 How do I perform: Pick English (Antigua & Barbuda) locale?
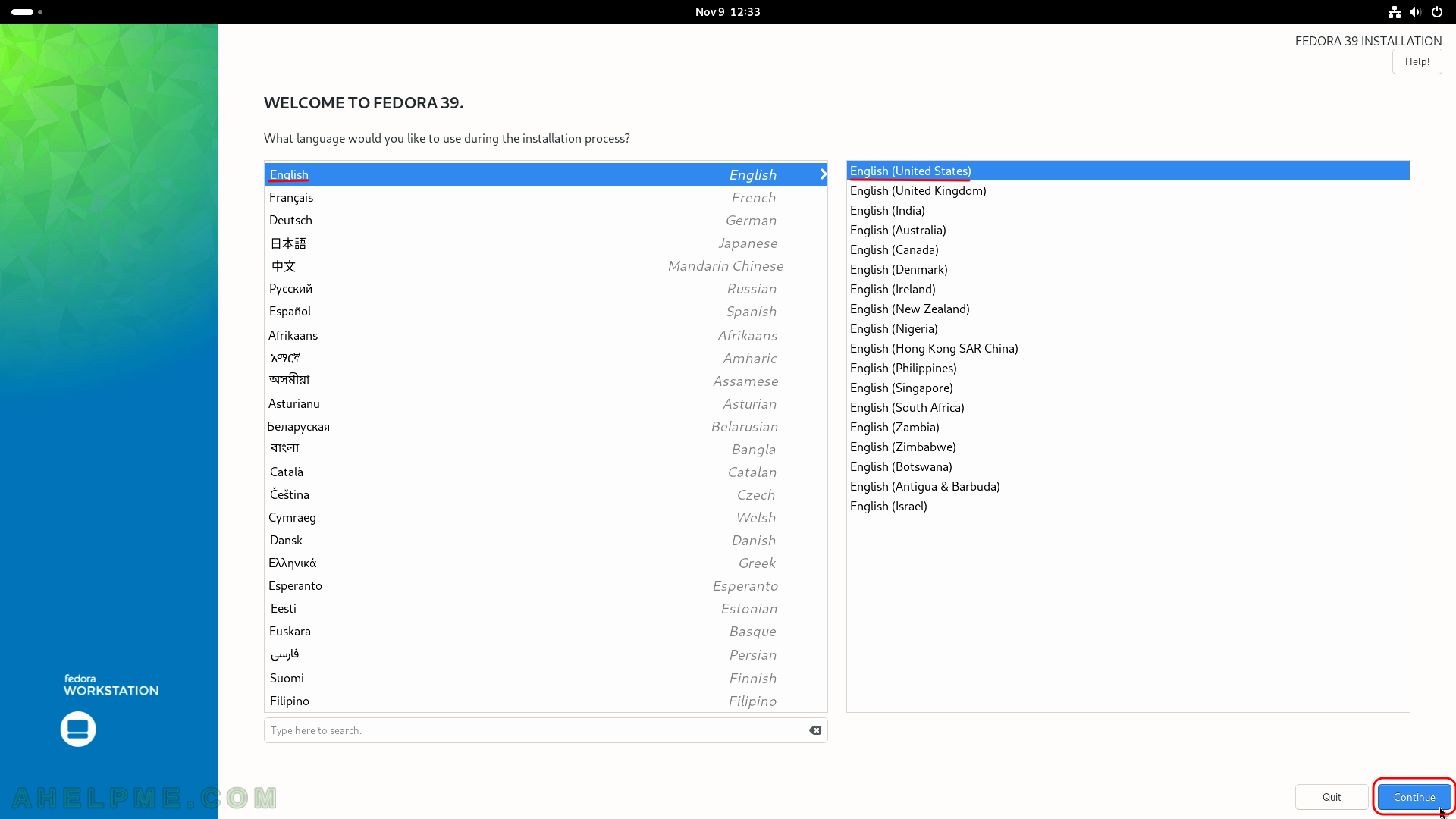[1128, 486]
